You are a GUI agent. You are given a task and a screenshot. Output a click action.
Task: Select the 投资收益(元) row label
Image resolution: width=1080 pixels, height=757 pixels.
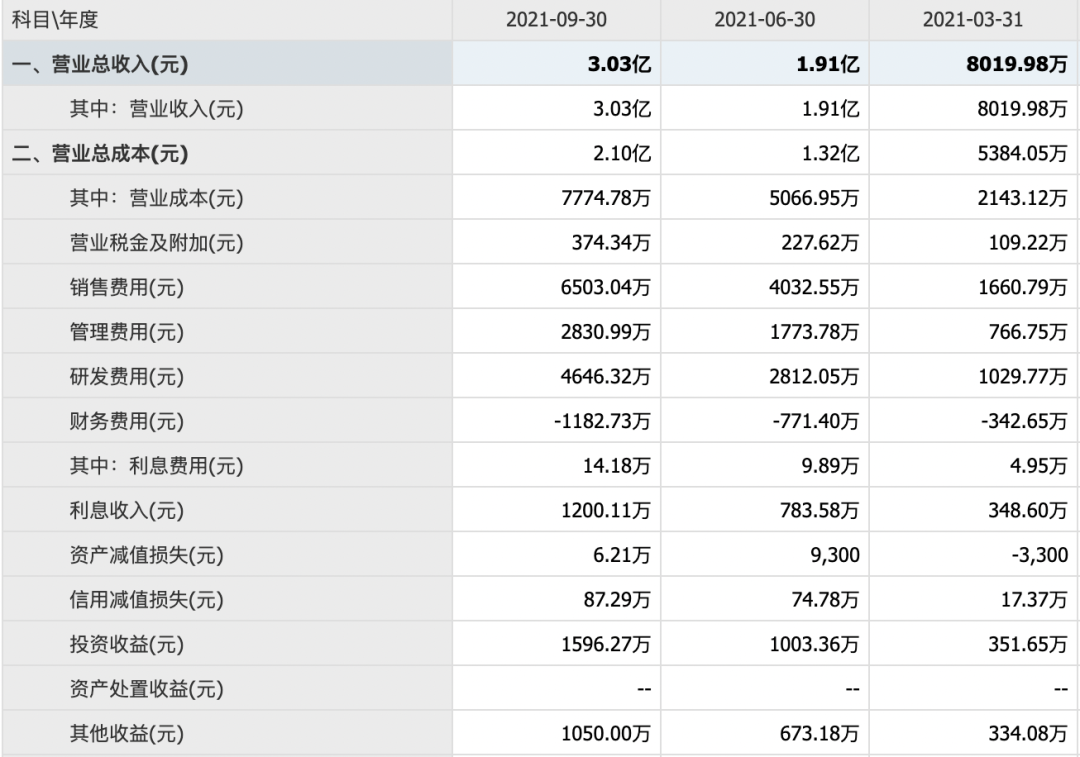point(127,644)
